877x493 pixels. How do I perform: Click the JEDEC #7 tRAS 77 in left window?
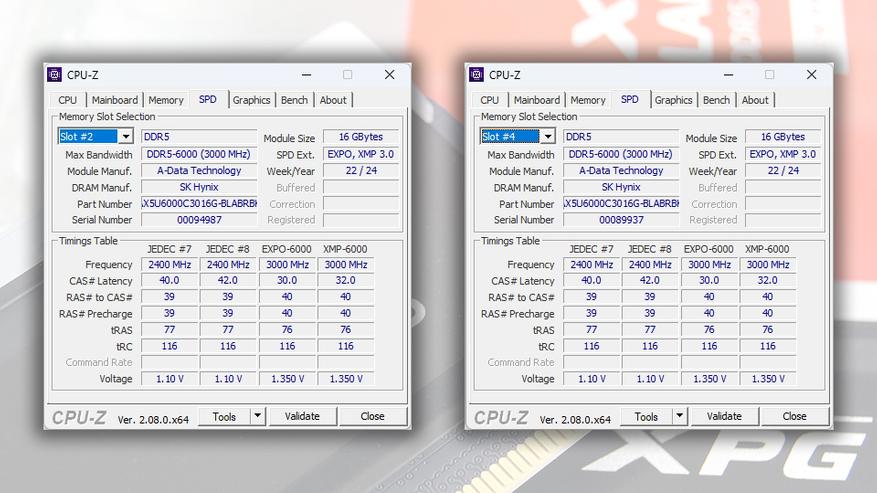(169, 330)
